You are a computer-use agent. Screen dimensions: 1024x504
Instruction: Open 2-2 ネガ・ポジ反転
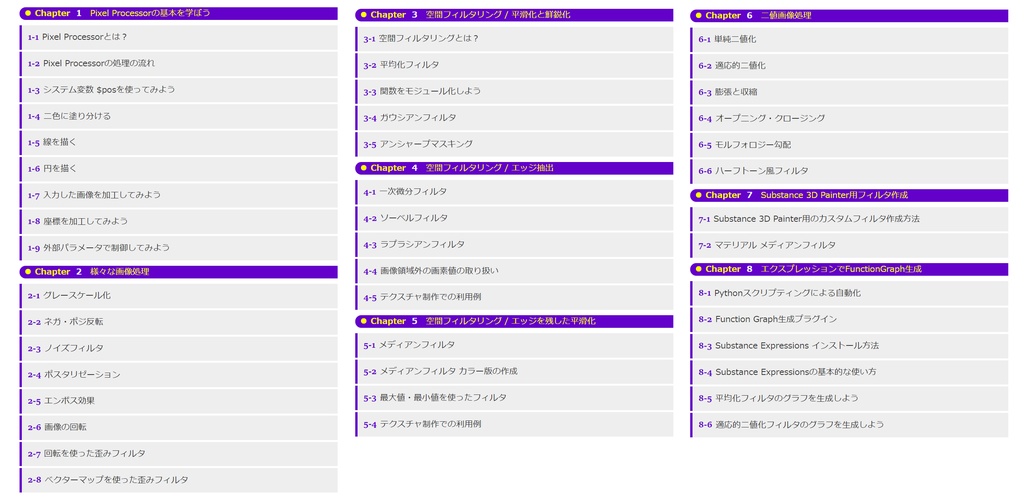pyautogui.click(x=179, y=322)
